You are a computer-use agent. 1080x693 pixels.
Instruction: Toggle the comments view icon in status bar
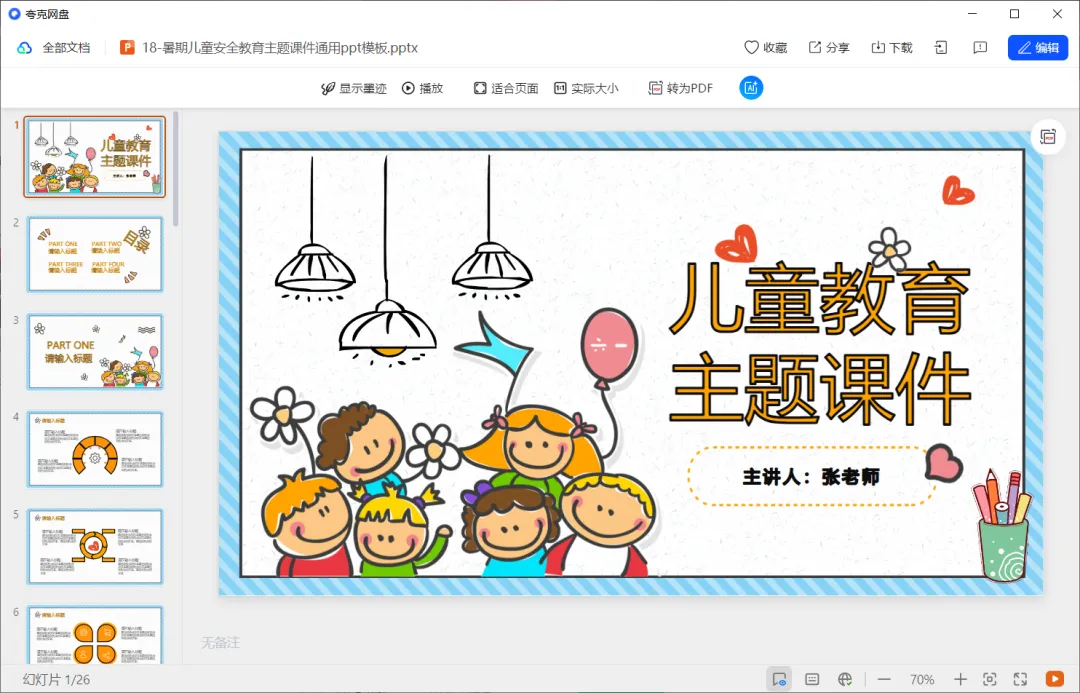(x=779, y=679)
